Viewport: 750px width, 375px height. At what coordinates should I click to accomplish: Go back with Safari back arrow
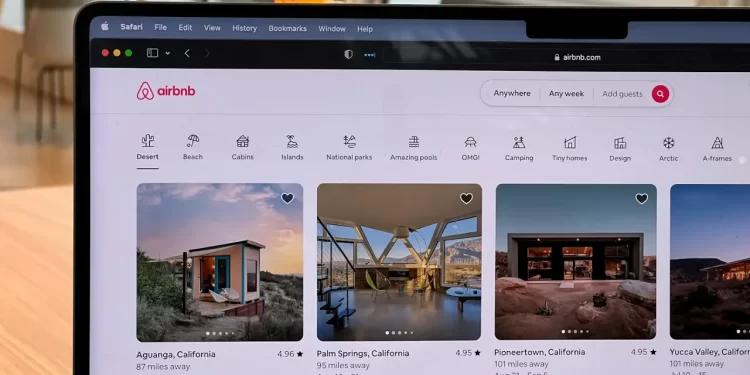(x=187, y=54)
